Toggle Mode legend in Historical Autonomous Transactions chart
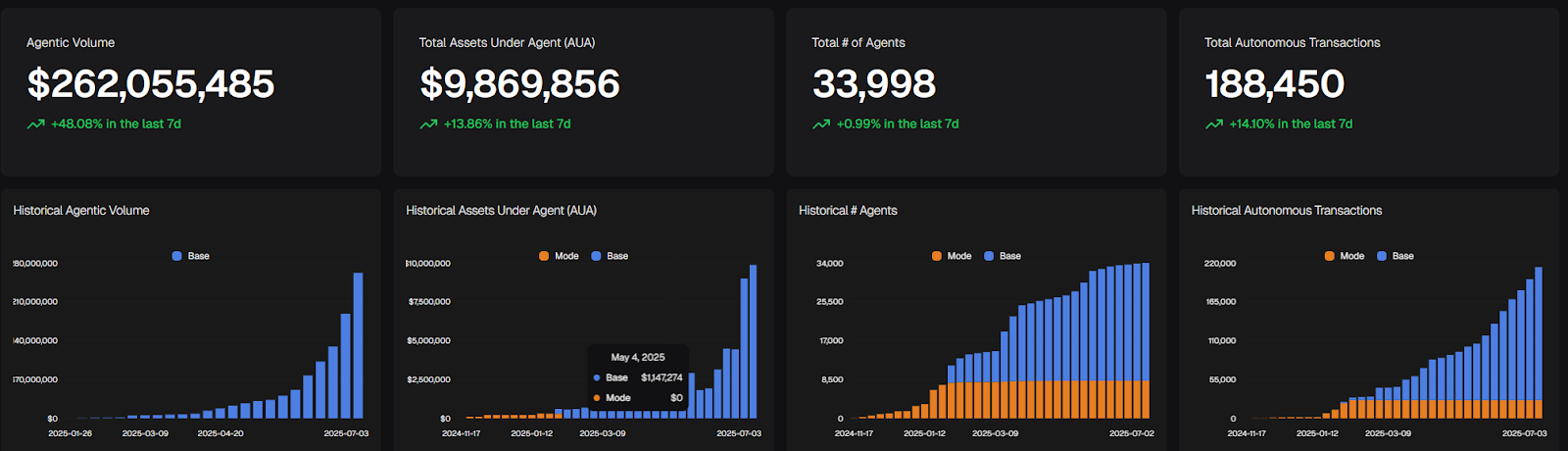Screen dimensions: 1568x451 pyautogui.click(x=1345, y=256)
